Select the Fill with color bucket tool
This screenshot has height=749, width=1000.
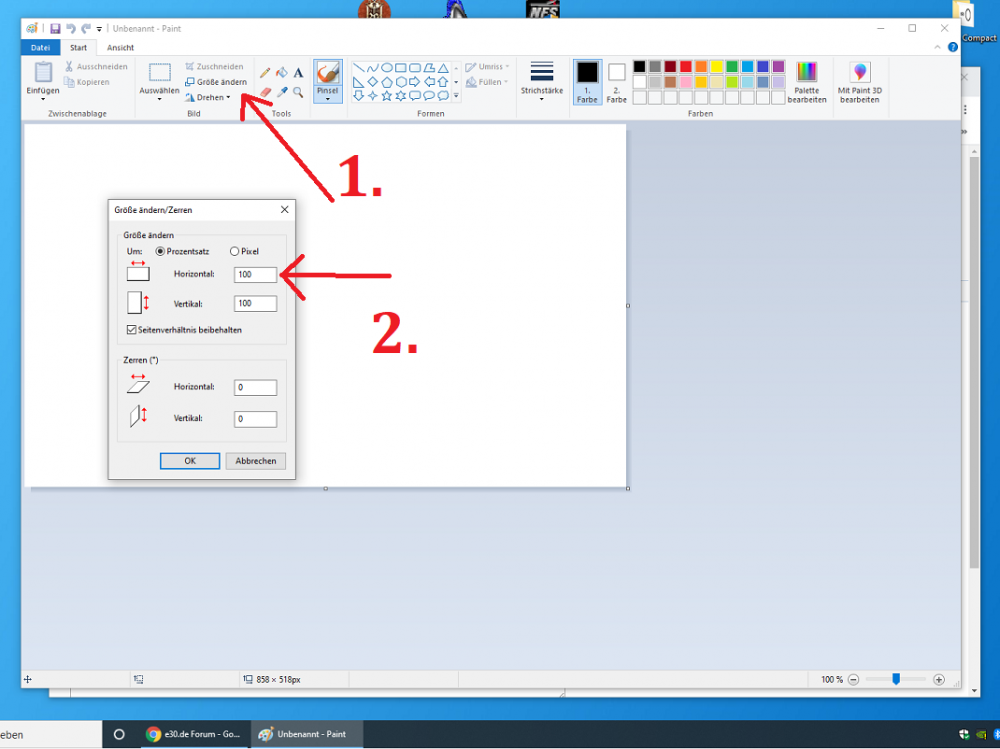[282, 73]
